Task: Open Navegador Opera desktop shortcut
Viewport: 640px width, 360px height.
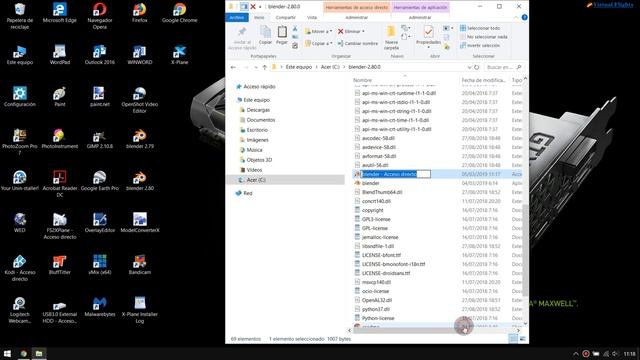Action: click(100, 16)
